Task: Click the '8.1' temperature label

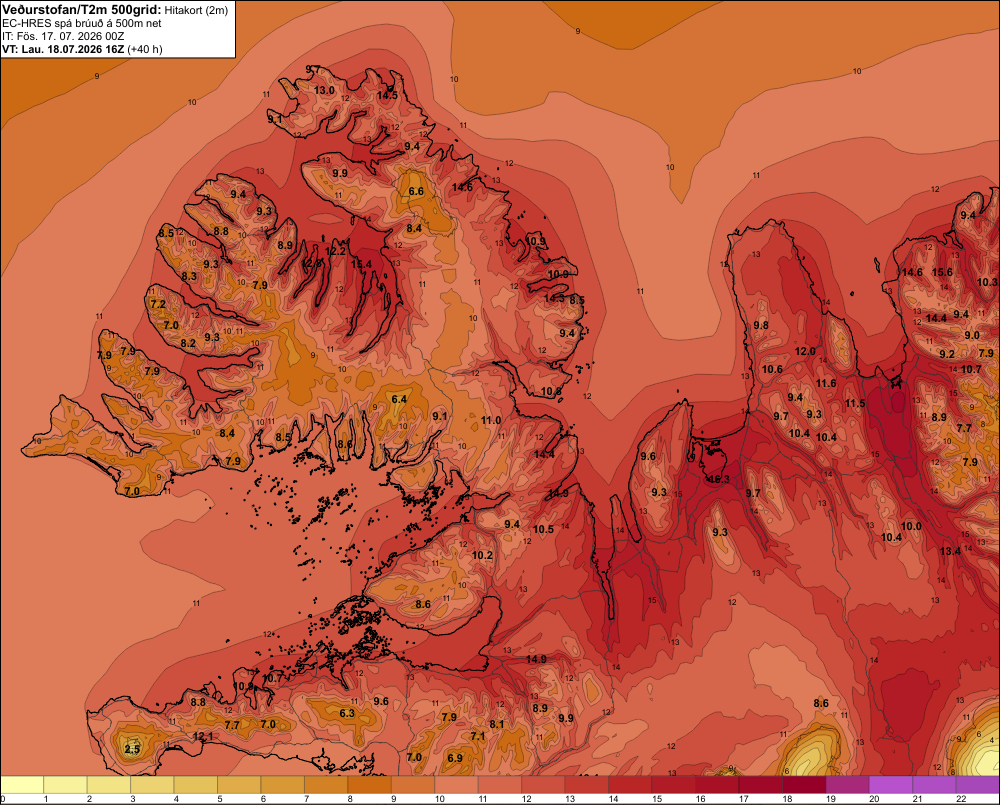Action: (497, 725)
